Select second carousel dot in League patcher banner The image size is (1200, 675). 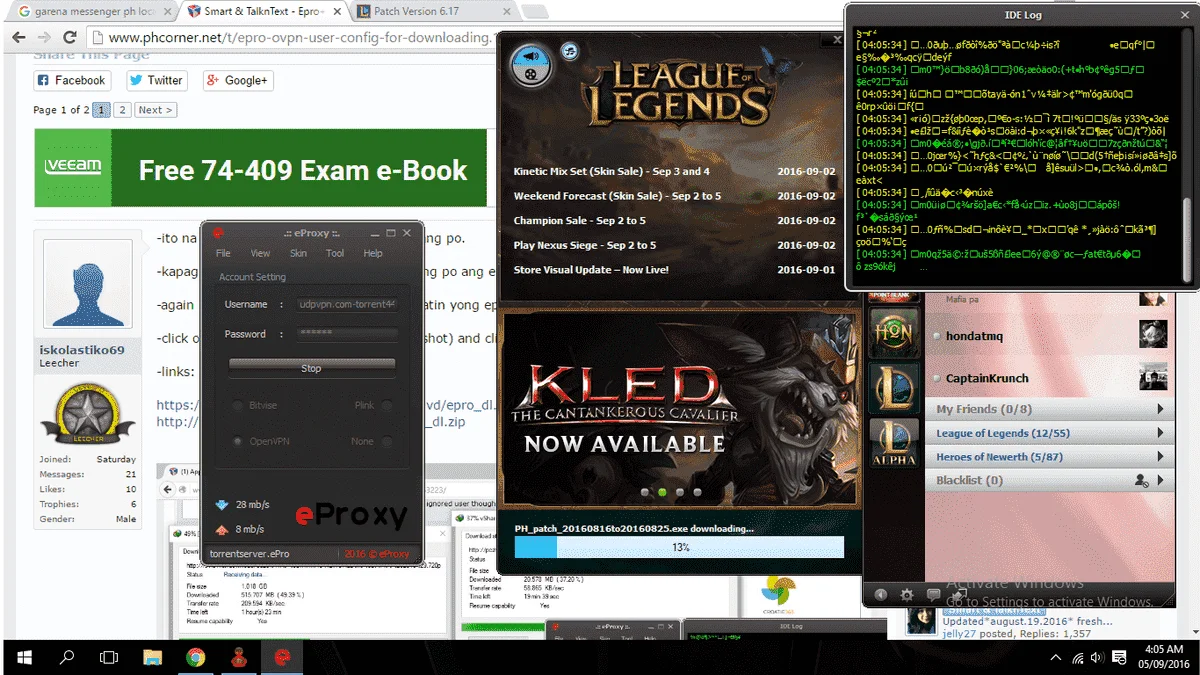[661, 492]
